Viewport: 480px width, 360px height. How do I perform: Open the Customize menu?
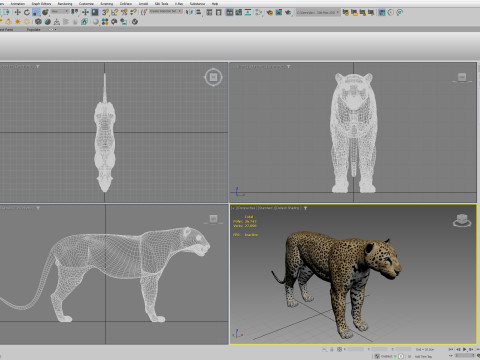86,3
